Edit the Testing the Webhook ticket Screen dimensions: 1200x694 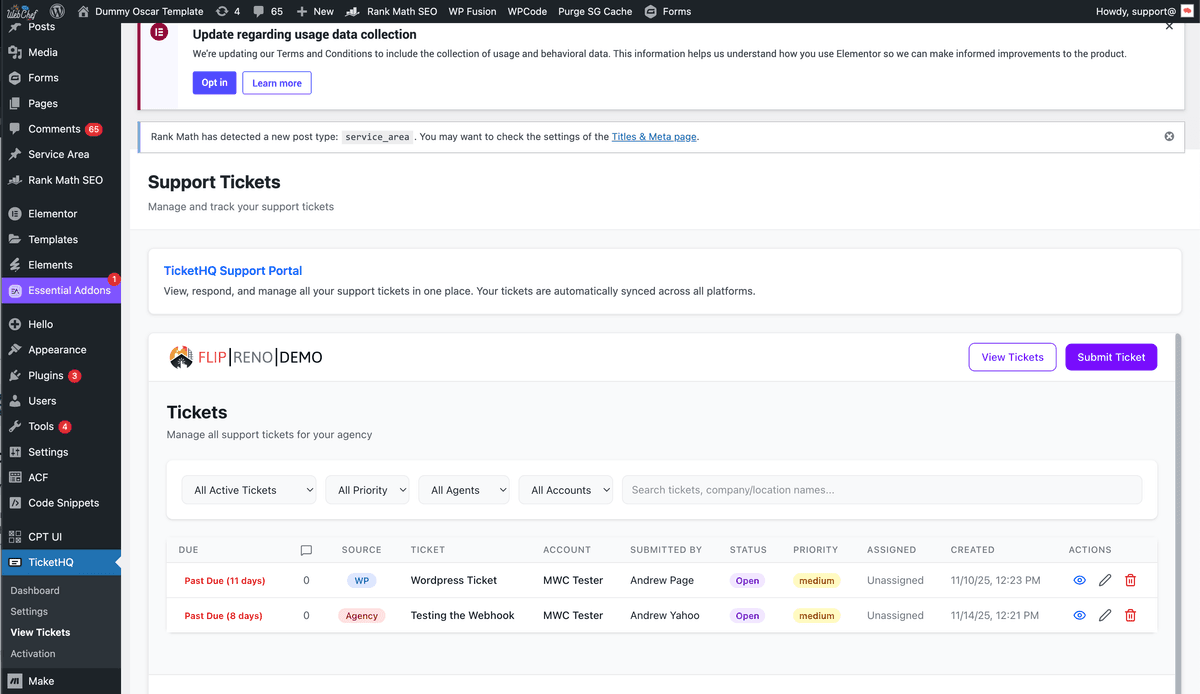pyautogui.click(x=1104, y=615)
